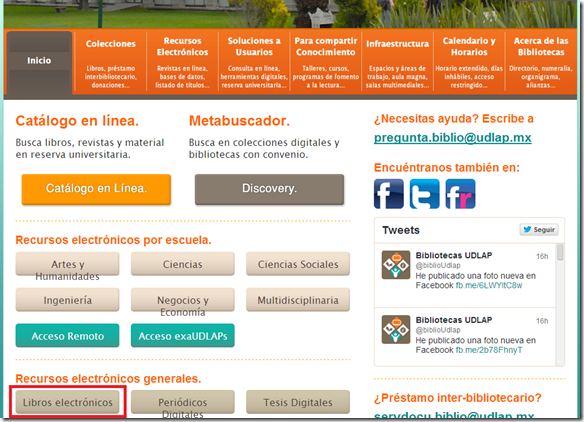584x422 pixels.
Task: Open the FriendFeed social icon
Action: tap(460, 194)
